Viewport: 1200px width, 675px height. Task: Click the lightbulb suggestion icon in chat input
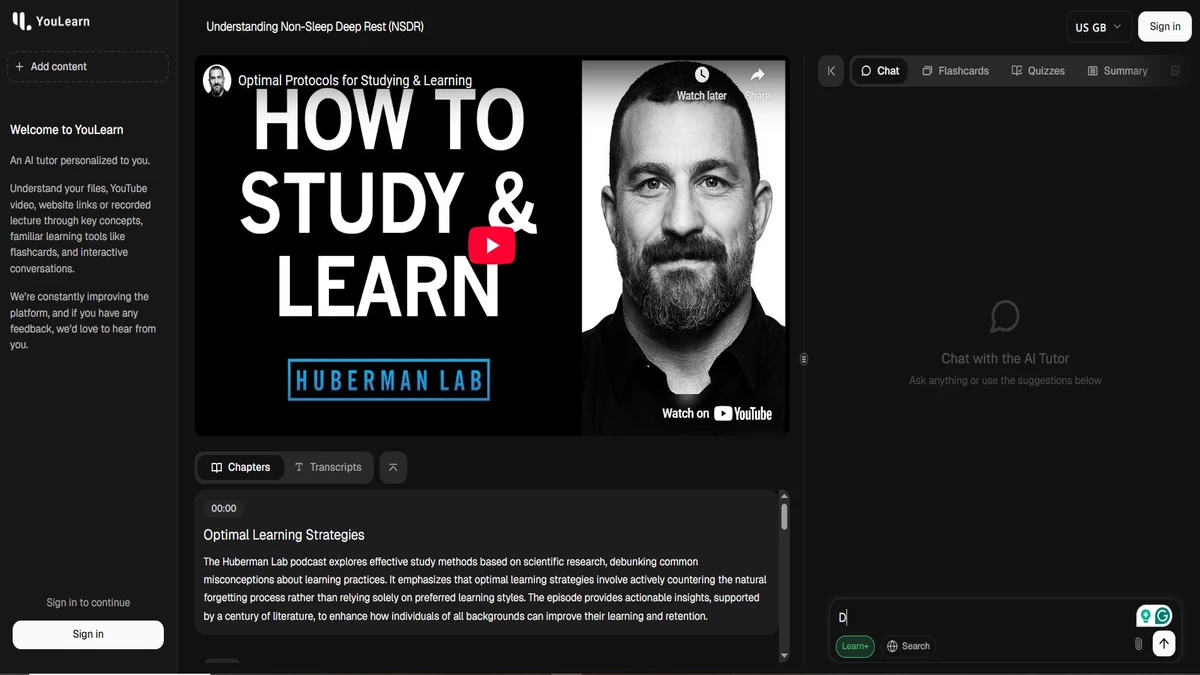[x=1145, y=616]
